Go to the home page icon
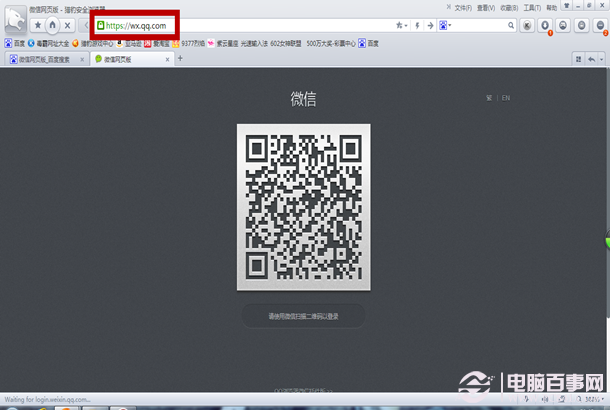This screenshot has width=610, height=410. click(x=52, y=25)
